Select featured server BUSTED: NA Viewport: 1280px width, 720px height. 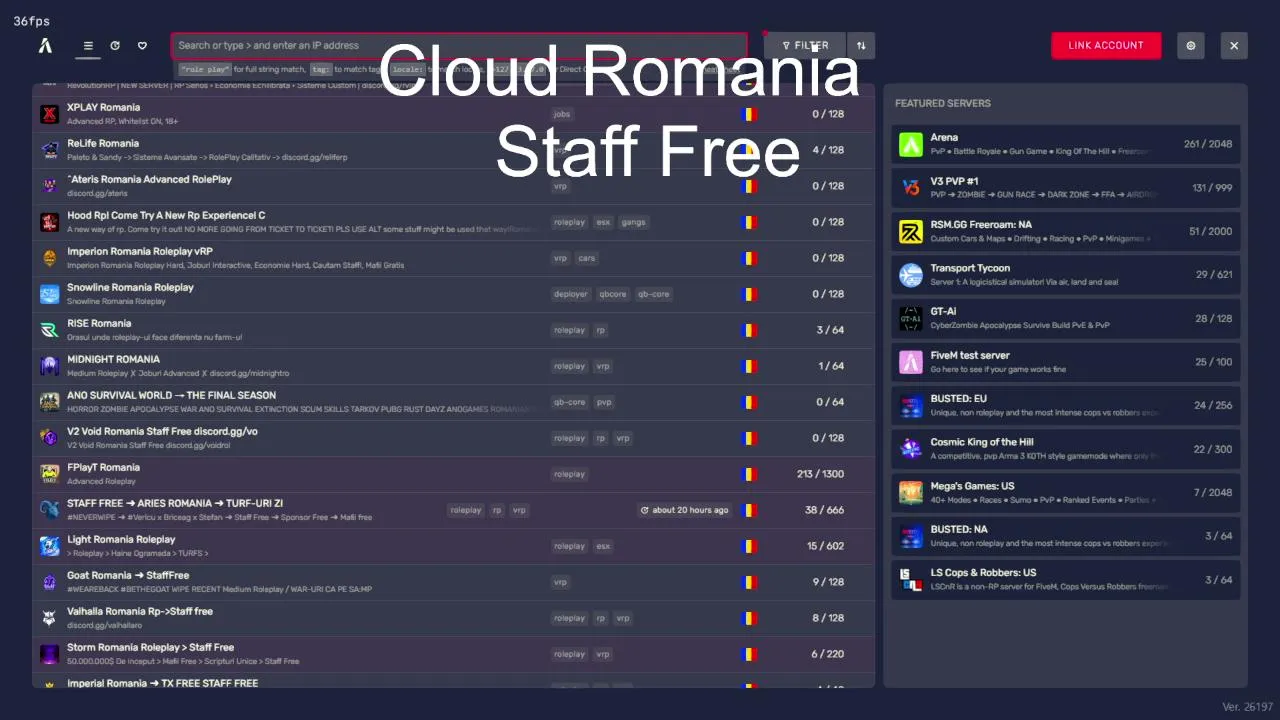1065,536
